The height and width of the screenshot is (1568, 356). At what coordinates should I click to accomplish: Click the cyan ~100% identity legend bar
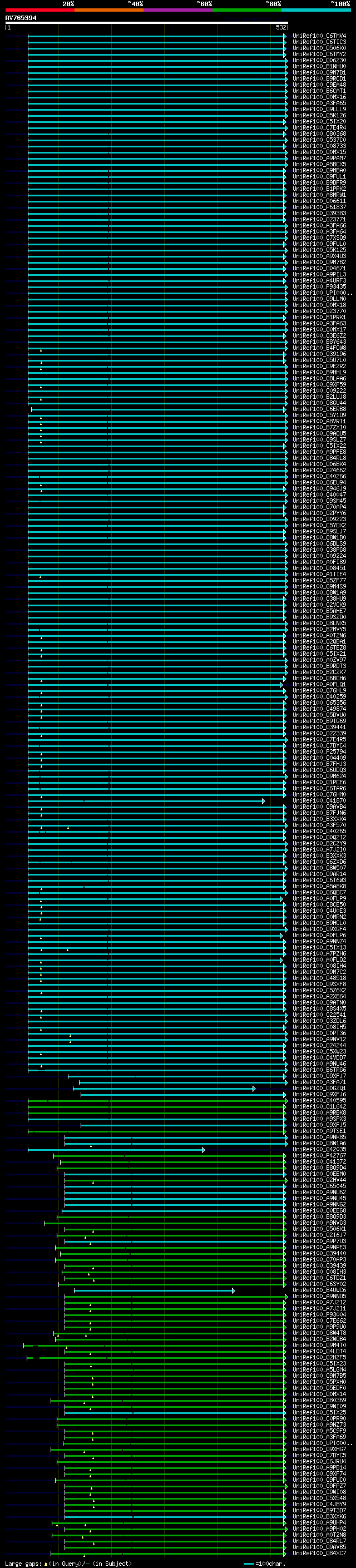pos(316,10)
